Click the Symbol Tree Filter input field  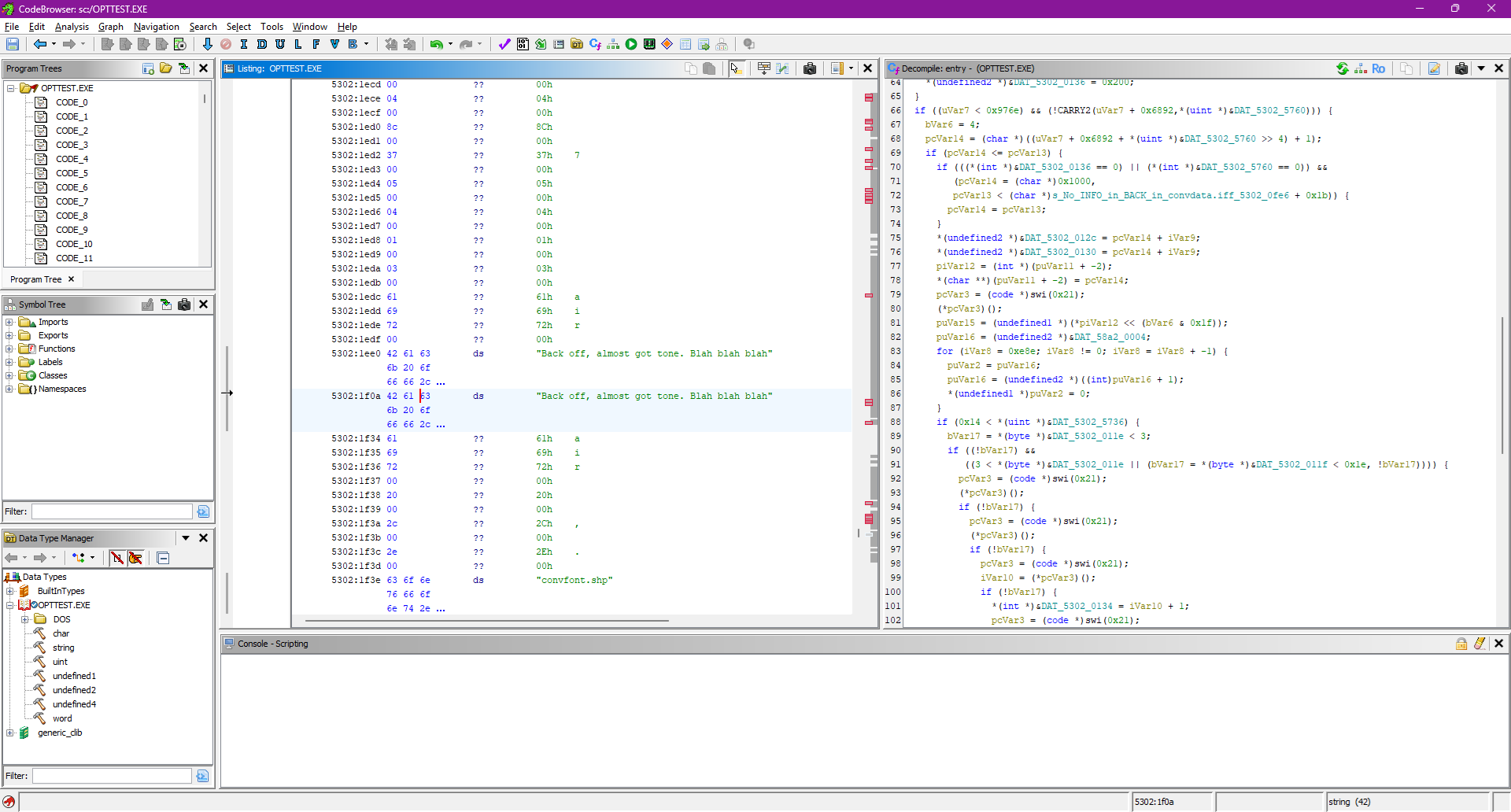pyautogui.click(x=112, y=511)
